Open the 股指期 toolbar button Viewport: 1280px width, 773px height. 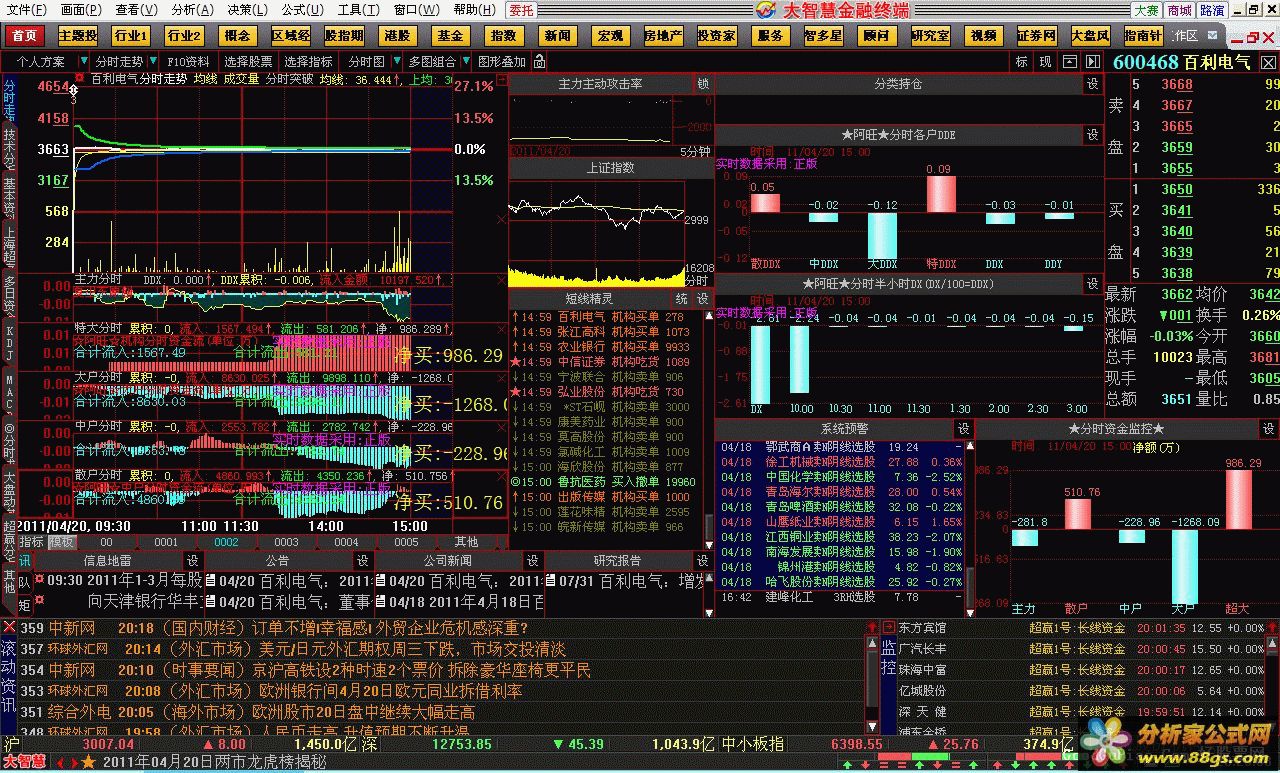point(344,36)
